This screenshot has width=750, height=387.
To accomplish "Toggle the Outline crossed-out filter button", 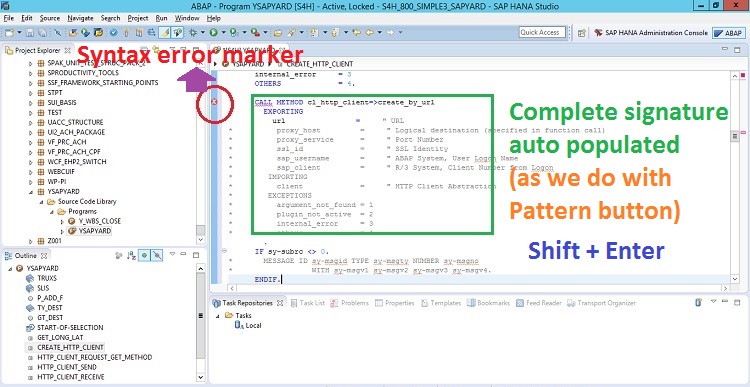I will pyautogui.click(x=156, y=256).
